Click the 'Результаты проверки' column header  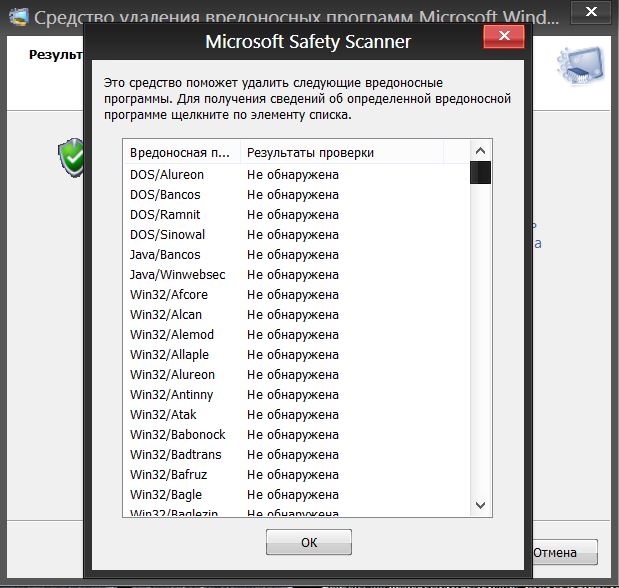(311, 153)
